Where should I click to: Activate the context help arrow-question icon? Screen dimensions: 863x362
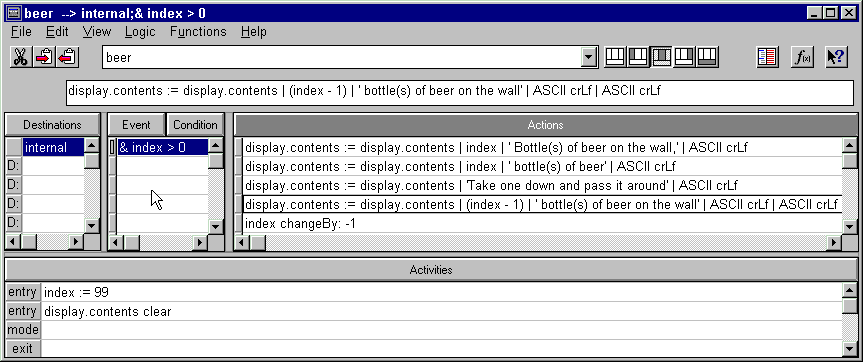(836, 57)
